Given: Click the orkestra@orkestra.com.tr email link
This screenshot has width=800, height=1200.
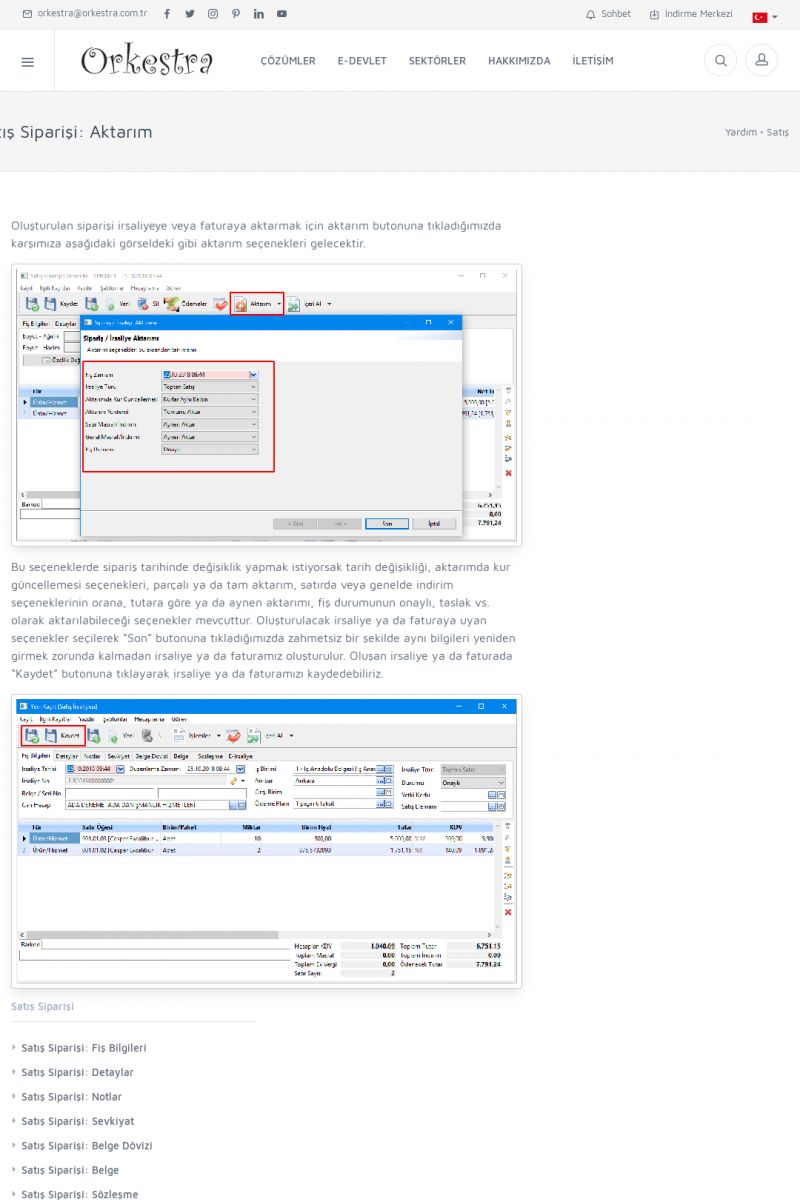Looking at the screenshot, I should tap(85, 14).
